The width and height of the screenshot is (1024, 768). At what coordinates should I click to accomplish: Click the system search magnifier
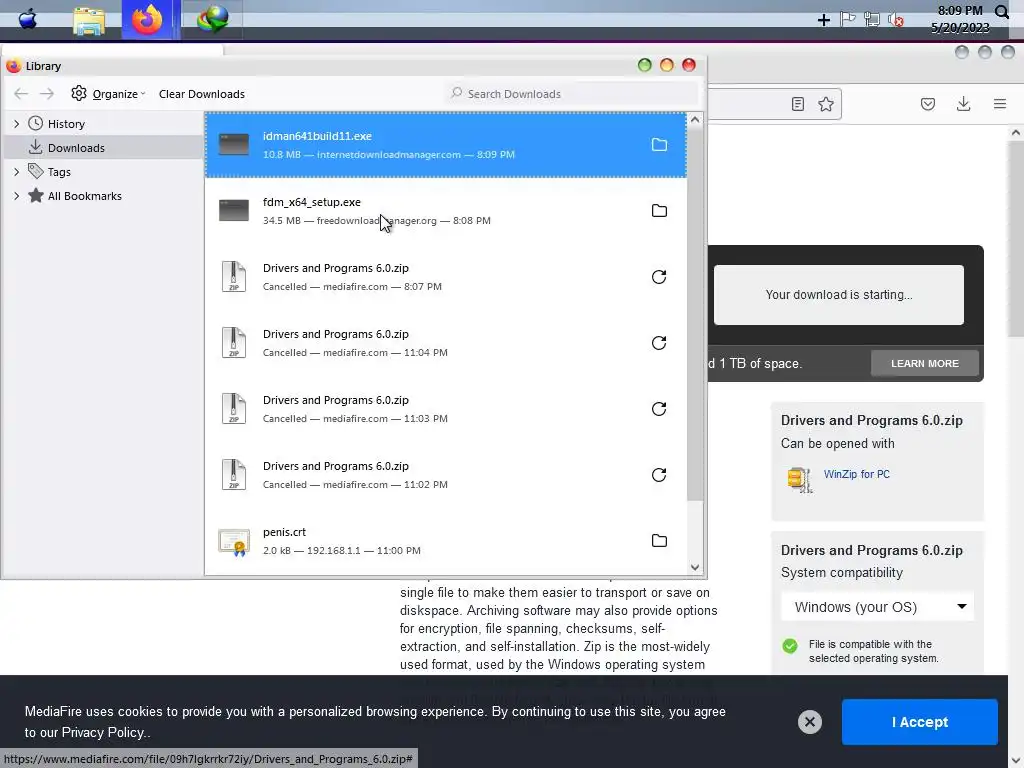1002,12
